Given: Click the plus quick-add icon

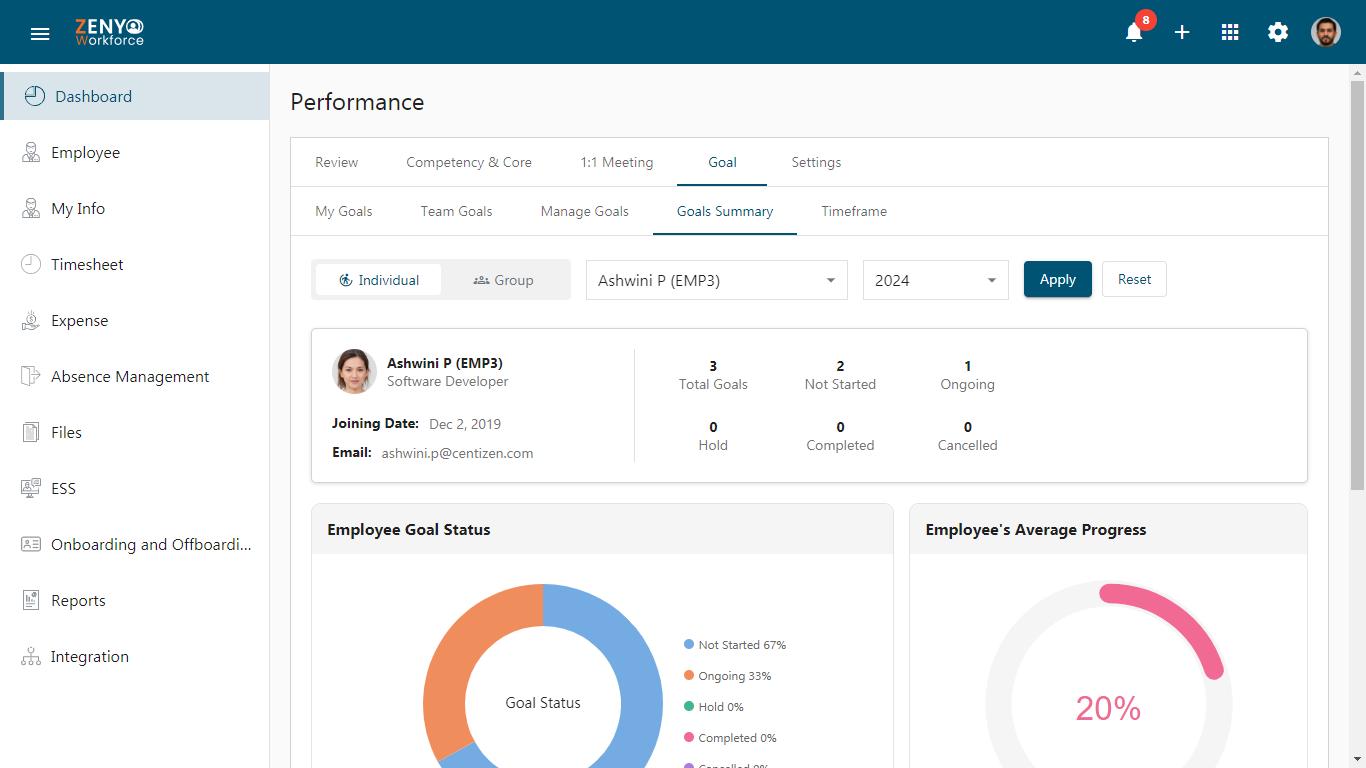Looking at the screenshot, I should (x=1182, y=32).
